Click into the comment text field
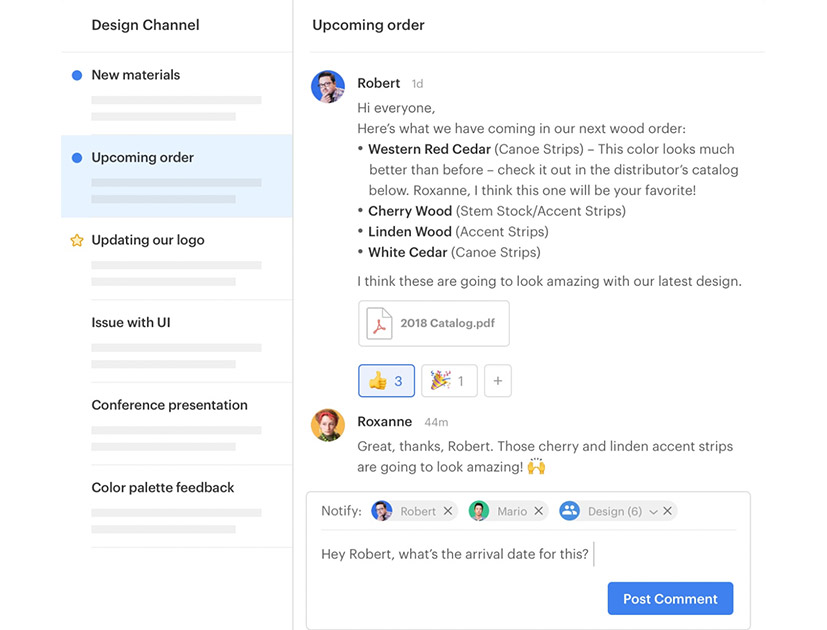827x630 pixels. (528, 554)
